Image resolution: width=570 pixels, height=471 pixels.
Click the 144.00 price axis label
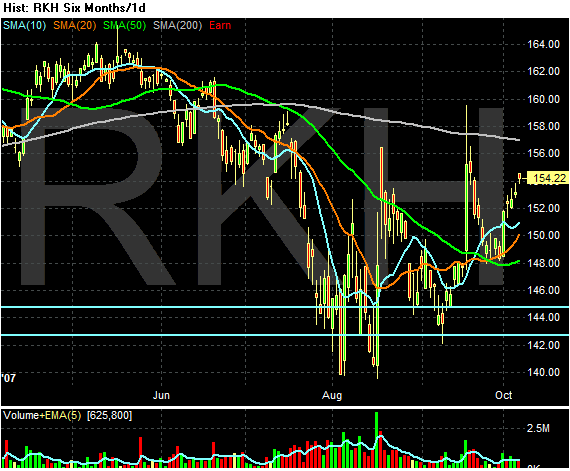(x=544, y=317)
